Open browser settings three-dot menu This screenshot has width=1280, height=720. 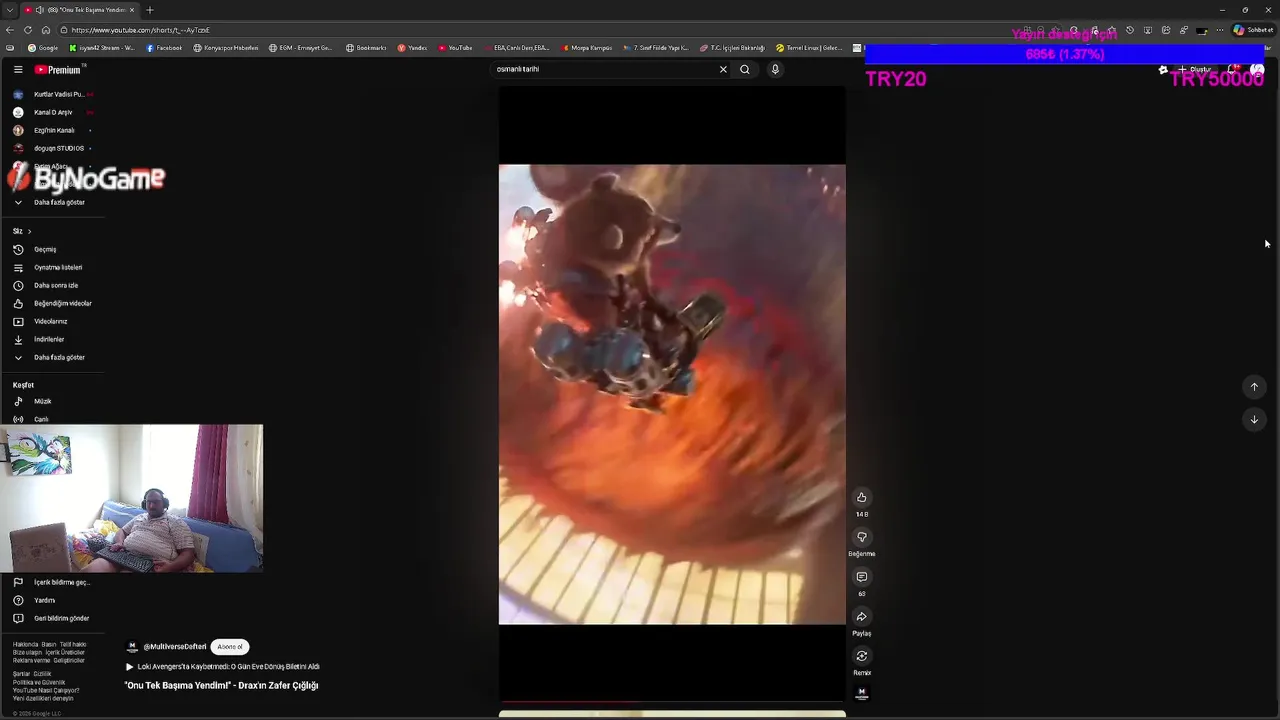coord(1220,30)
